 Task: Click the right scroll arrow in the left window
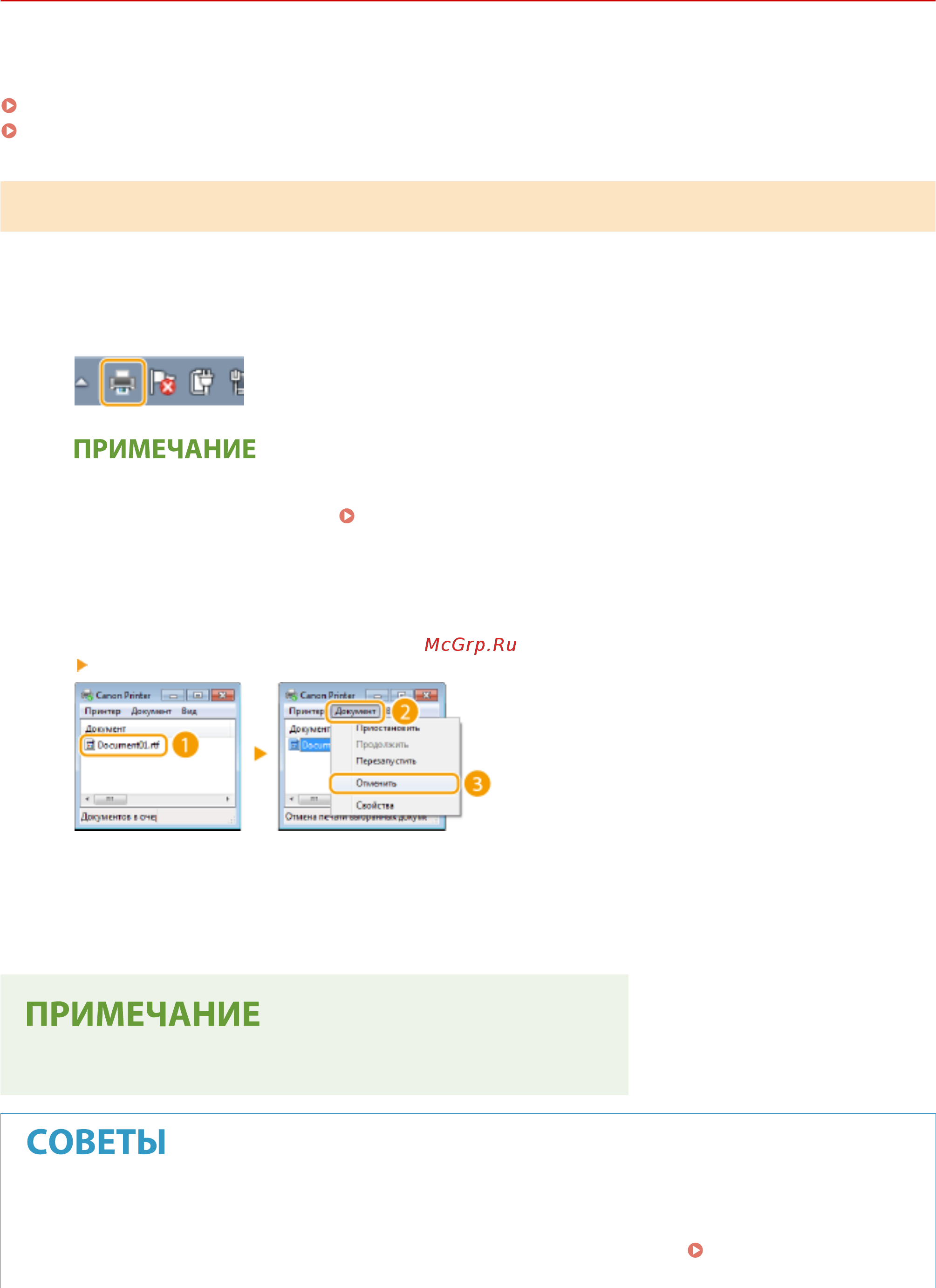tap(228, 799)
